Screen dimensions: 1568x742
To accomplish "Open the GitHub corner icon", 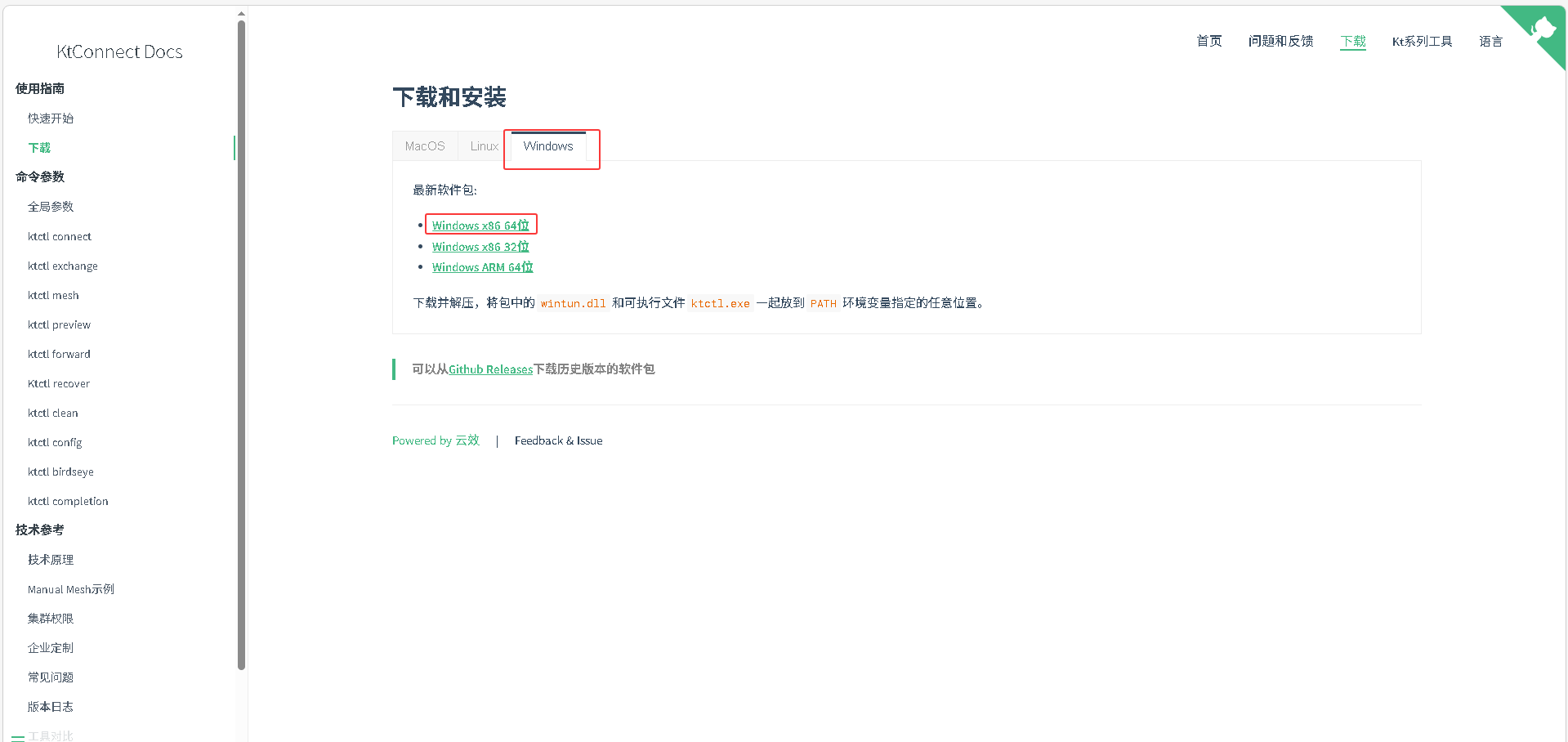I will [x=1540, y=29].
